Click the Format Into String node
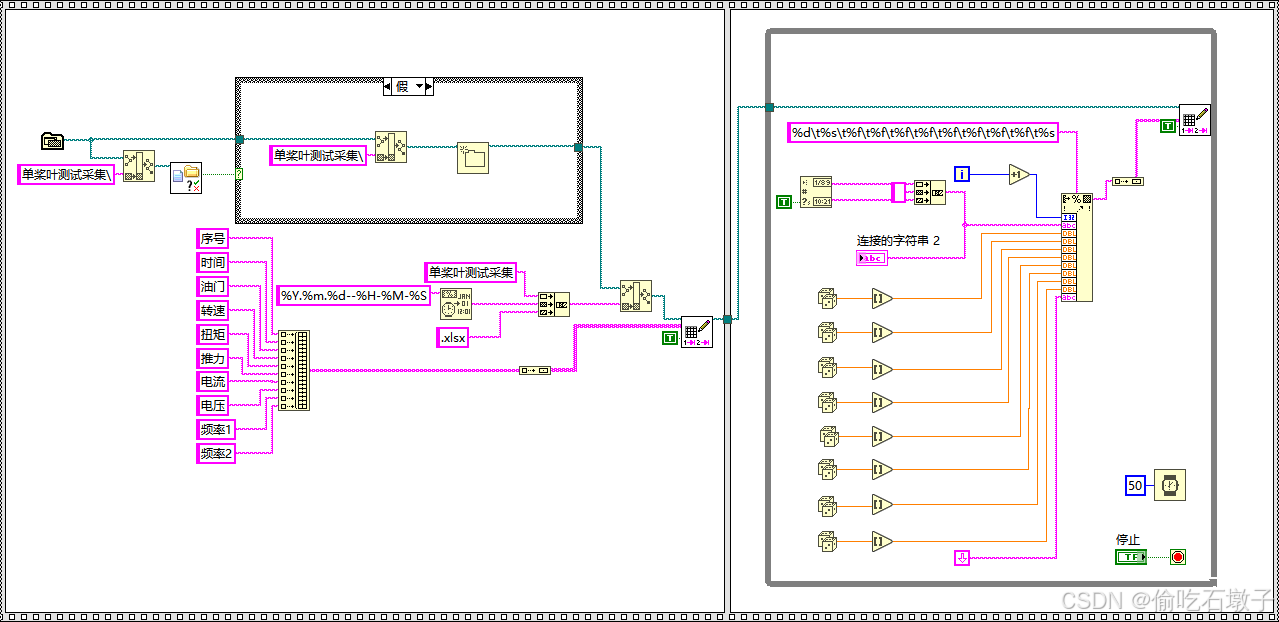This screenshot has width=1279, height=622. [1077, 247]
